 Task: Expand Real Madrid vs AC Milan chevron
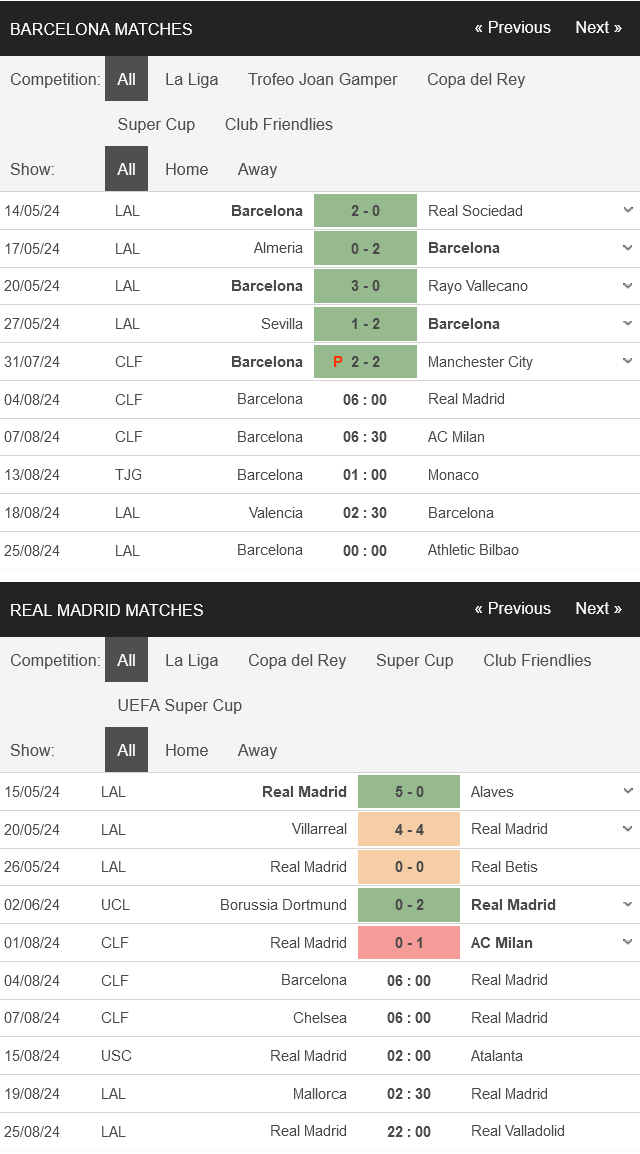click(x=627, y=942)
